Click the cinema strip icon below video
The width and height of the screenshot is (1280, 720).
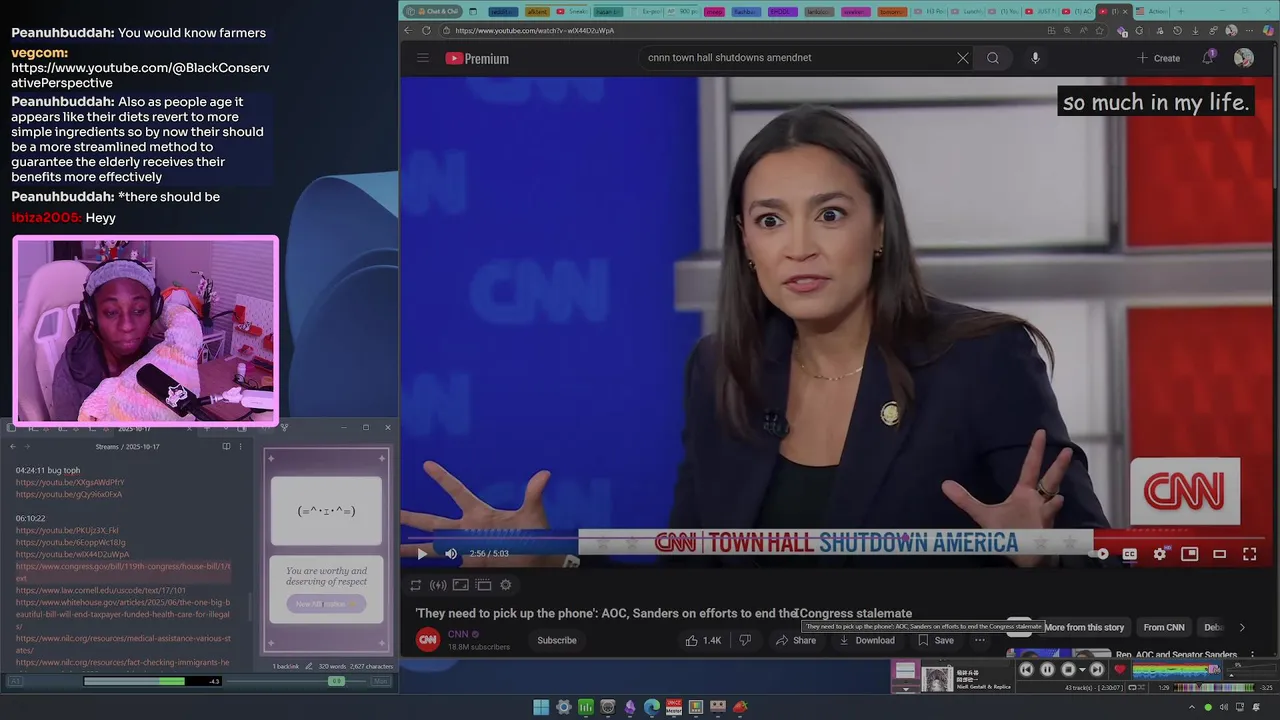tap(483, 585)
